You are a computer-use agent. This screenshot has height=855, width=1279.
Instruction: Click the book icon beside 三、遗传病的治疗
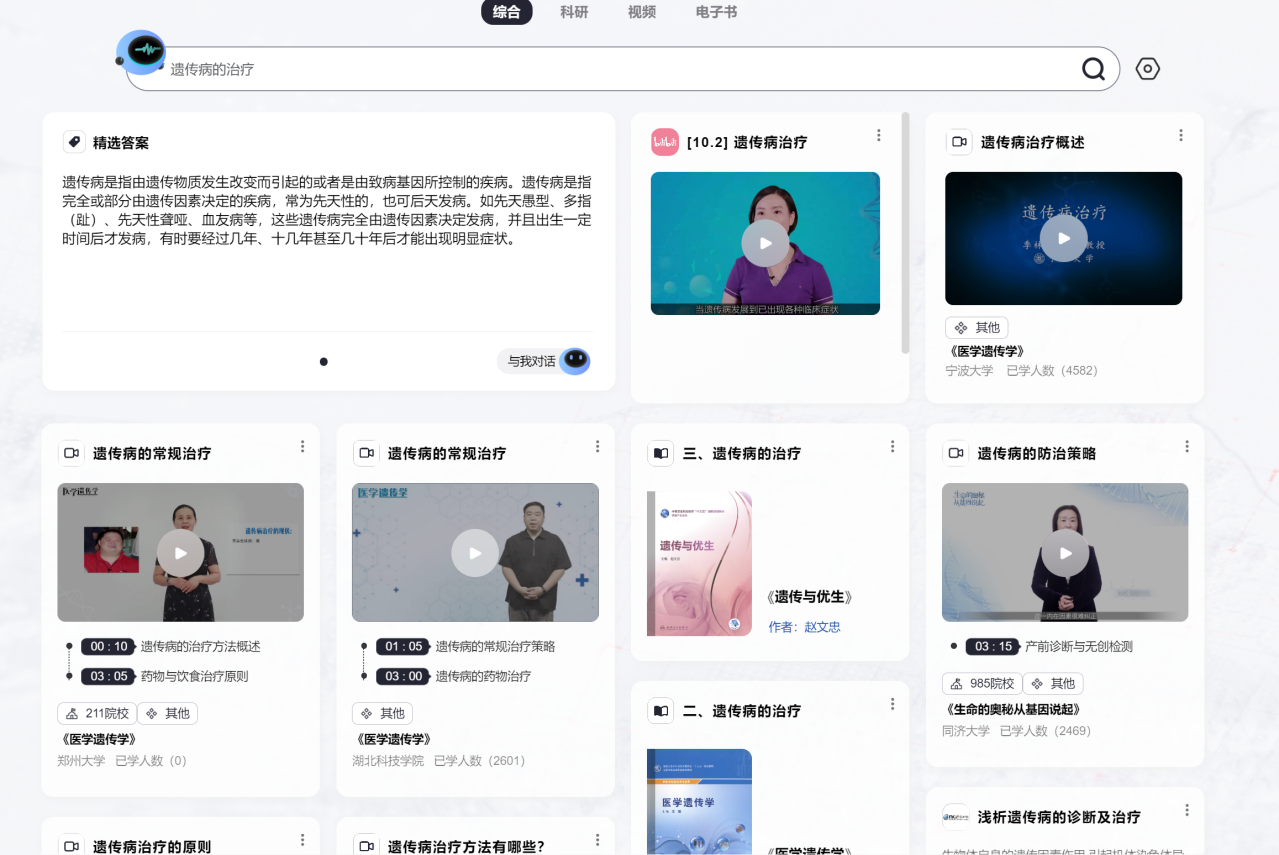pyautogui.click(x=660, y=453)
